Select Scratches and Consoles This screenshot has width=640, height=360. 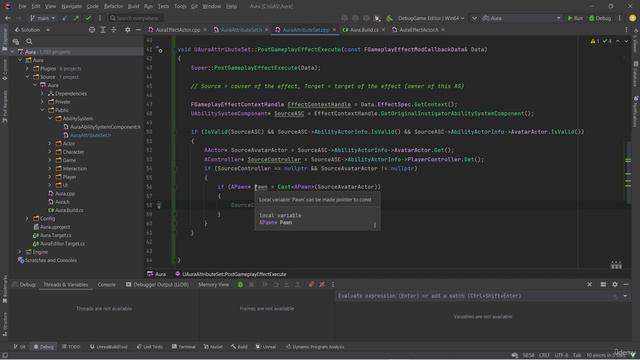51,260
